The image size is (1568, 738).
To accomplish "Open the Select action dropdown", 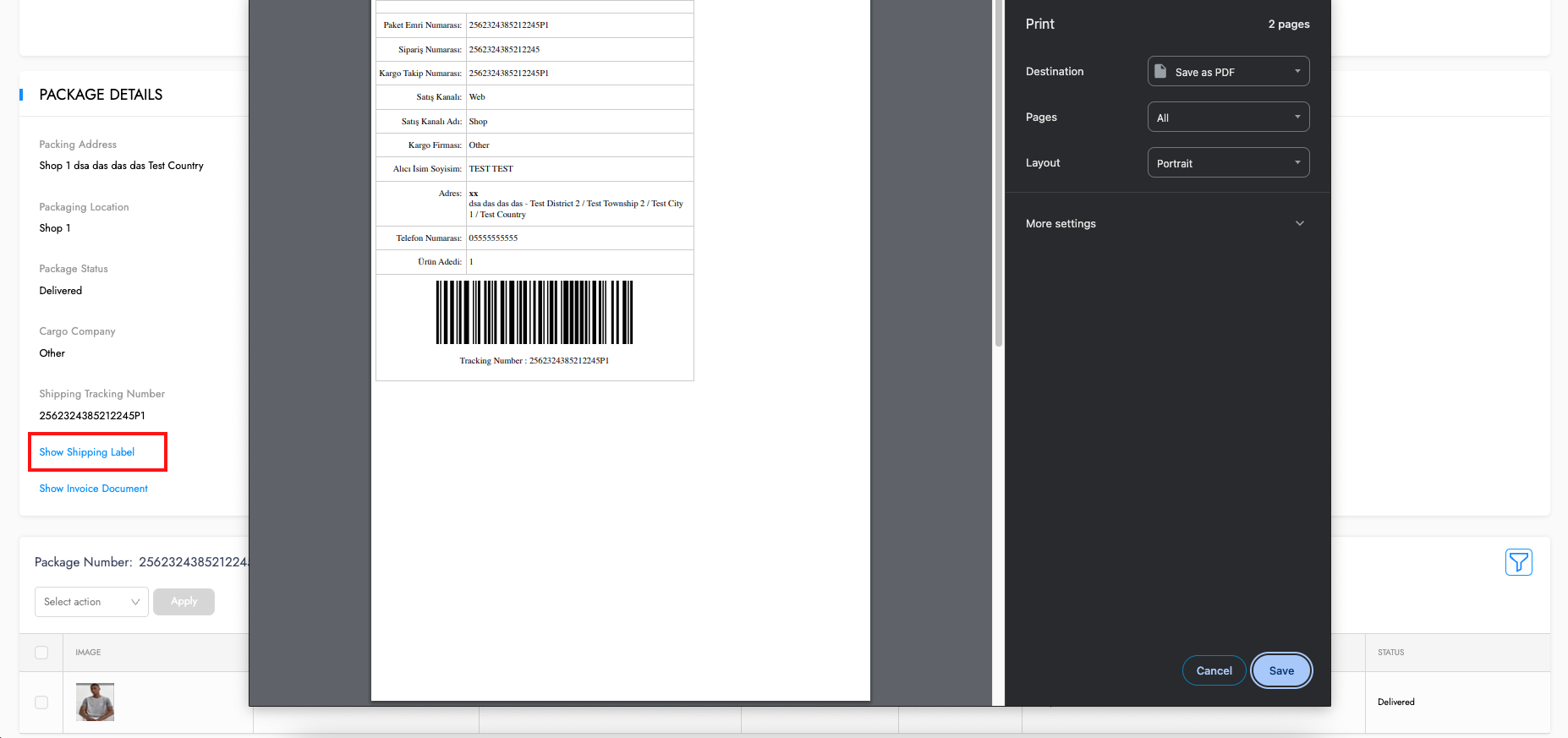I will coord(91,602).
